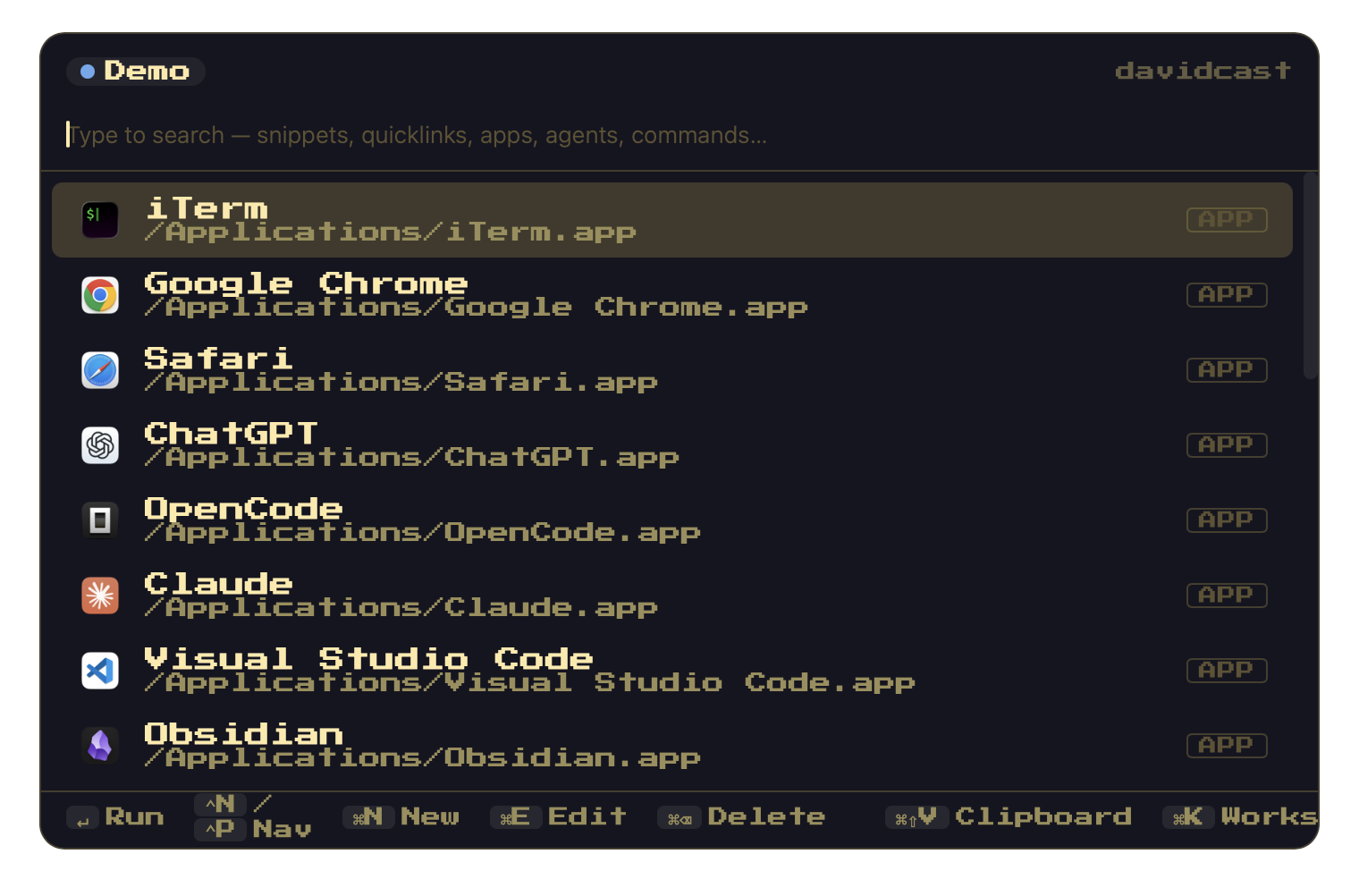This screenshot has height=896, width=1359.
Task: Click the APP tag on ChatGPT row
Action: tap(1227, 445)
